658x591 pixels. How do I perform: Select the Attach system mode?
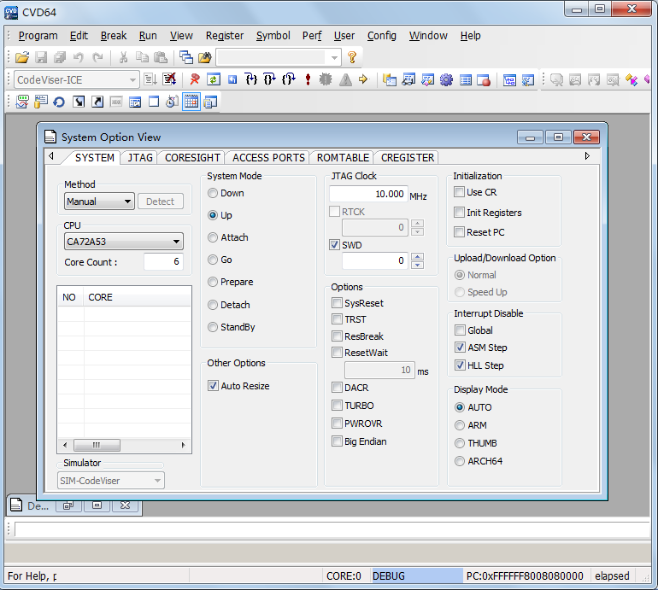pyautogui.click(x=212, y=238)
